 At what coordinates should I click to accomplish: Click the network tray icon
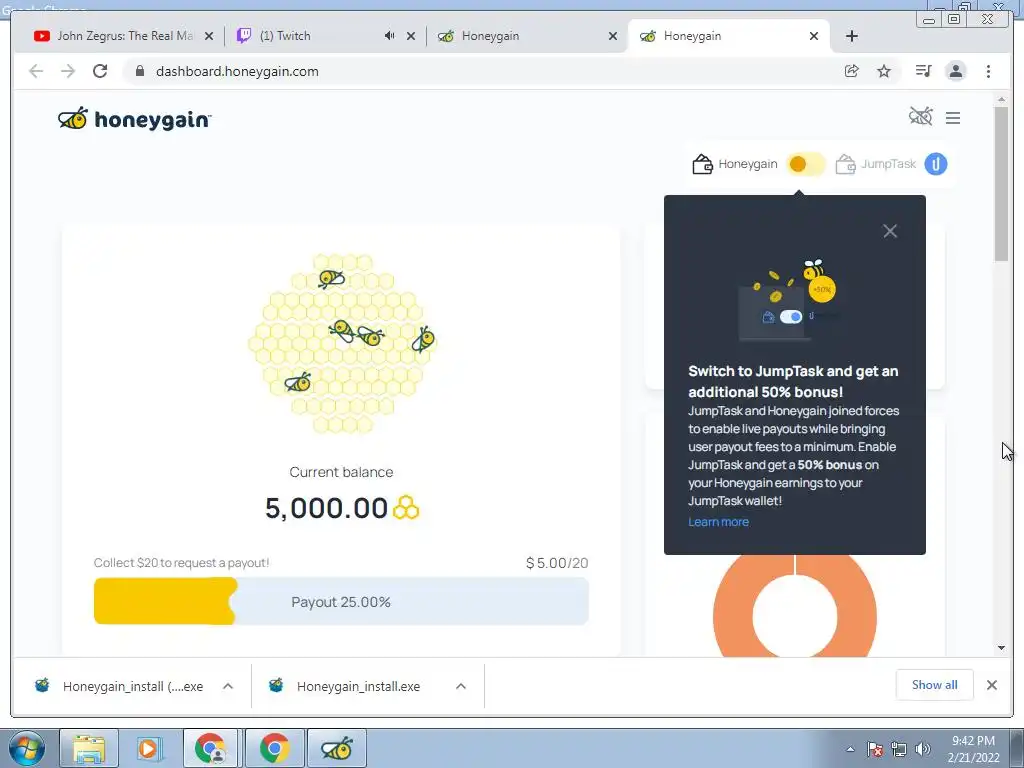pyautogui.click(x=899, y=750)
